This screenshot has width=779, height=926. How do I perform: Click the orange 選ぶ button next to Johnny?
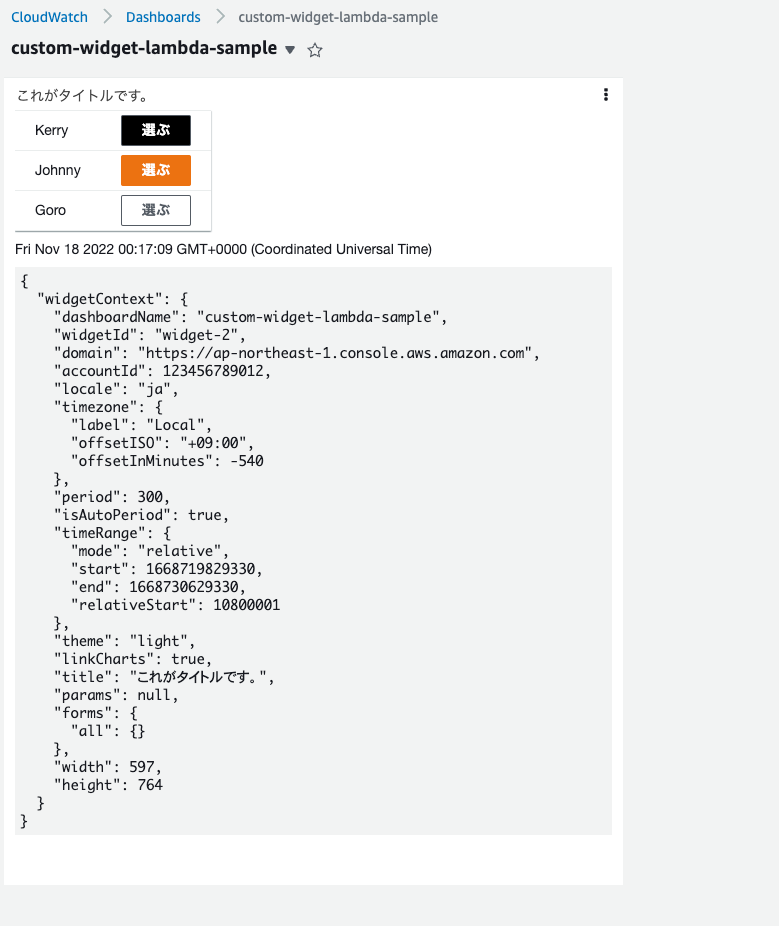pyautogui.click(x=155, y=170)
